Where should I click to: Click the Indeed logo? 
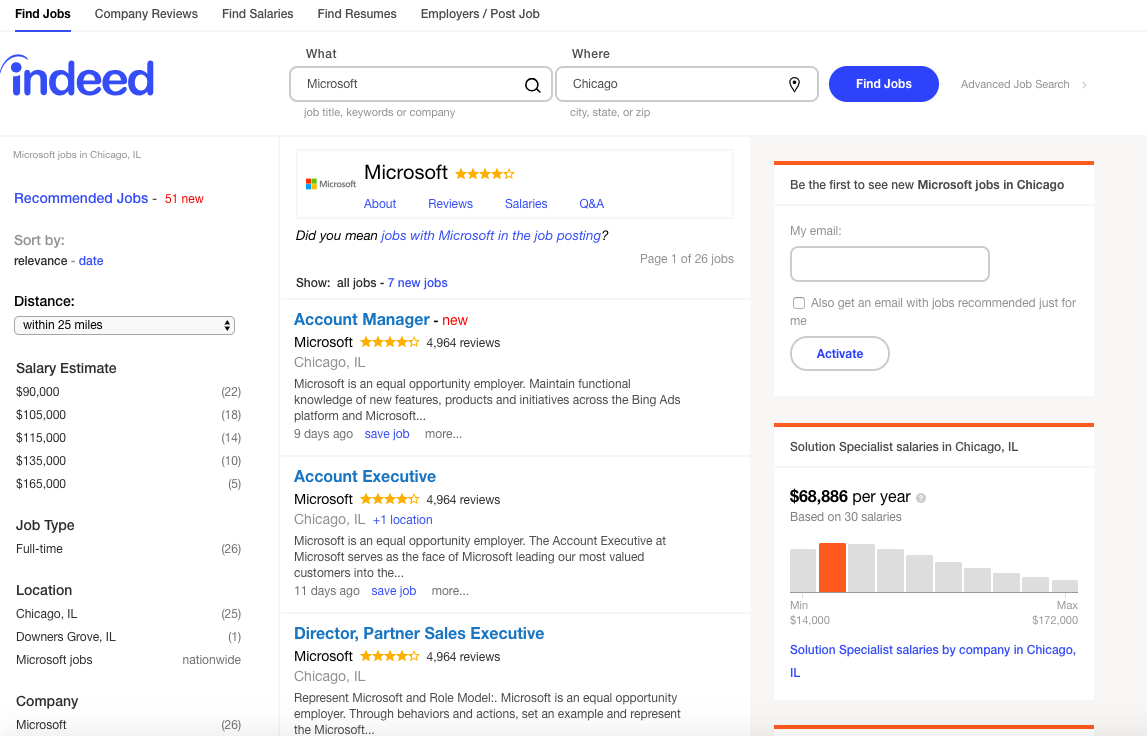[78, 76]
